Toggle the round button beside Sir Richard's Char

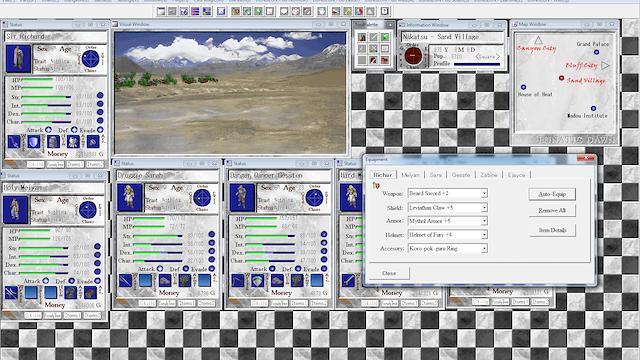coord(100,121)
